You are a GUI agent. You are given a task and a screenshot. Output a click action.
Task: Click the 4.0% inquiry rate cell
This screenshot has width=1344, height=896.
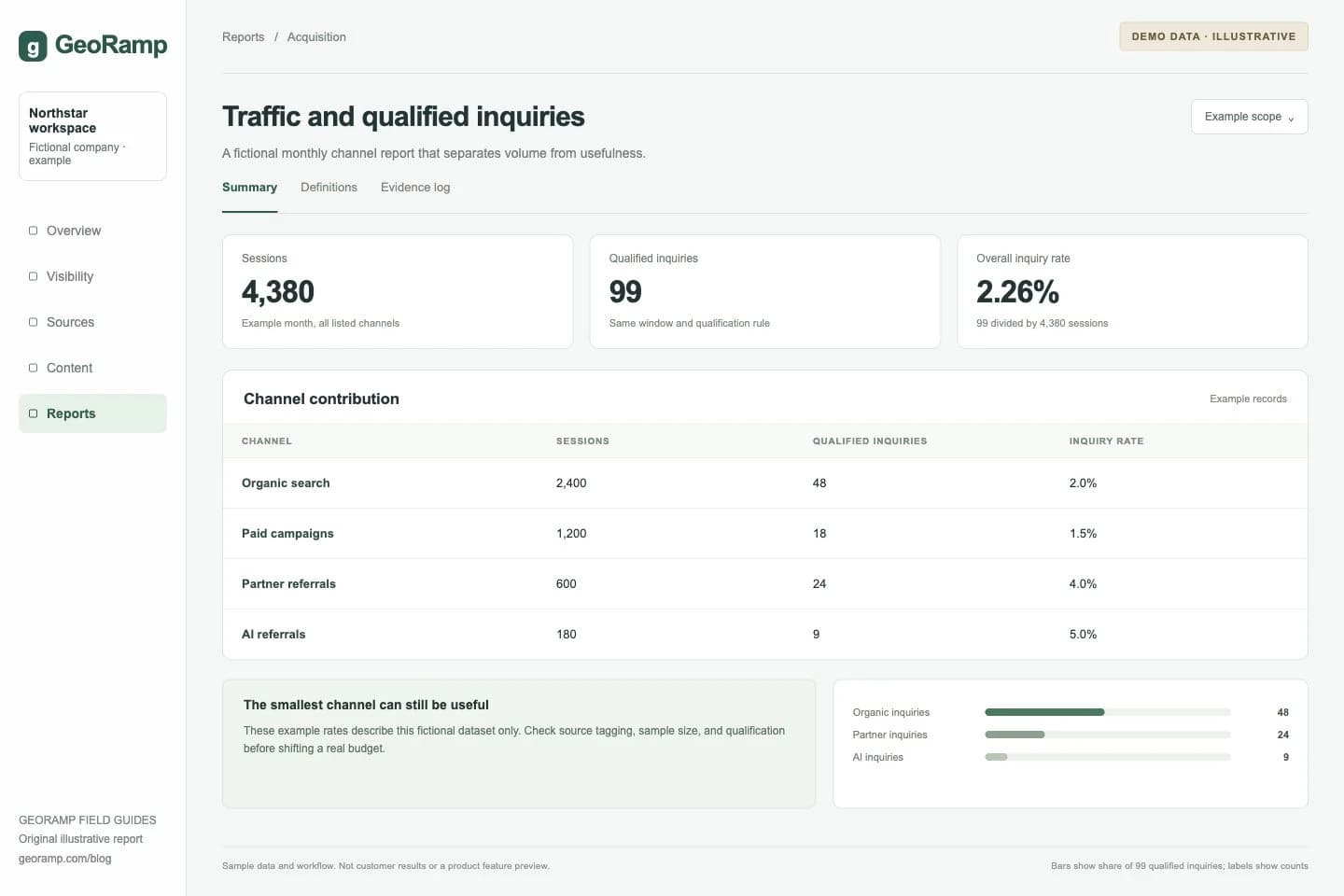click(1083, 584)
